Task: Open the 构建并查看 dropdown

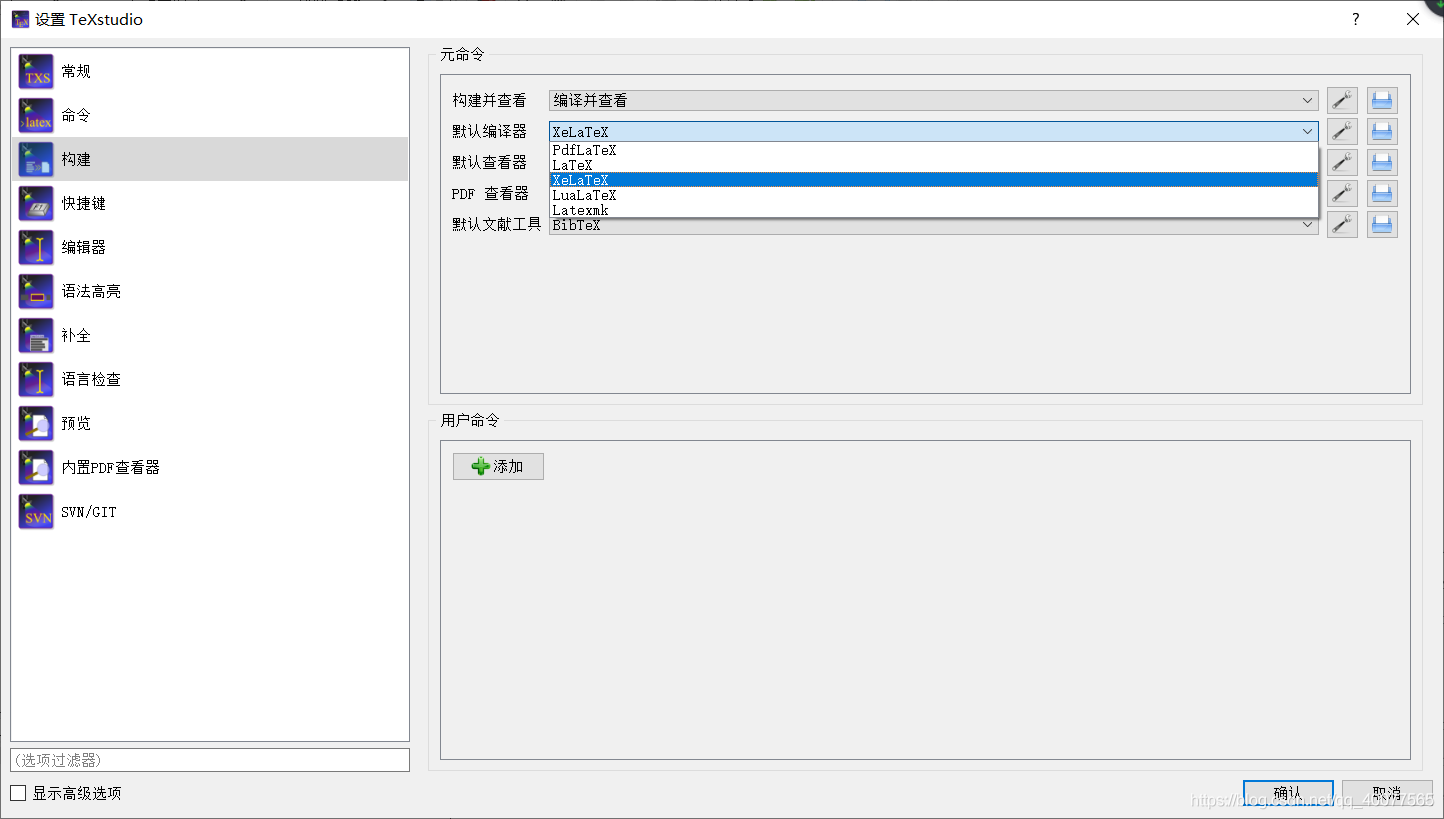Action: click(x=934, y=100)
